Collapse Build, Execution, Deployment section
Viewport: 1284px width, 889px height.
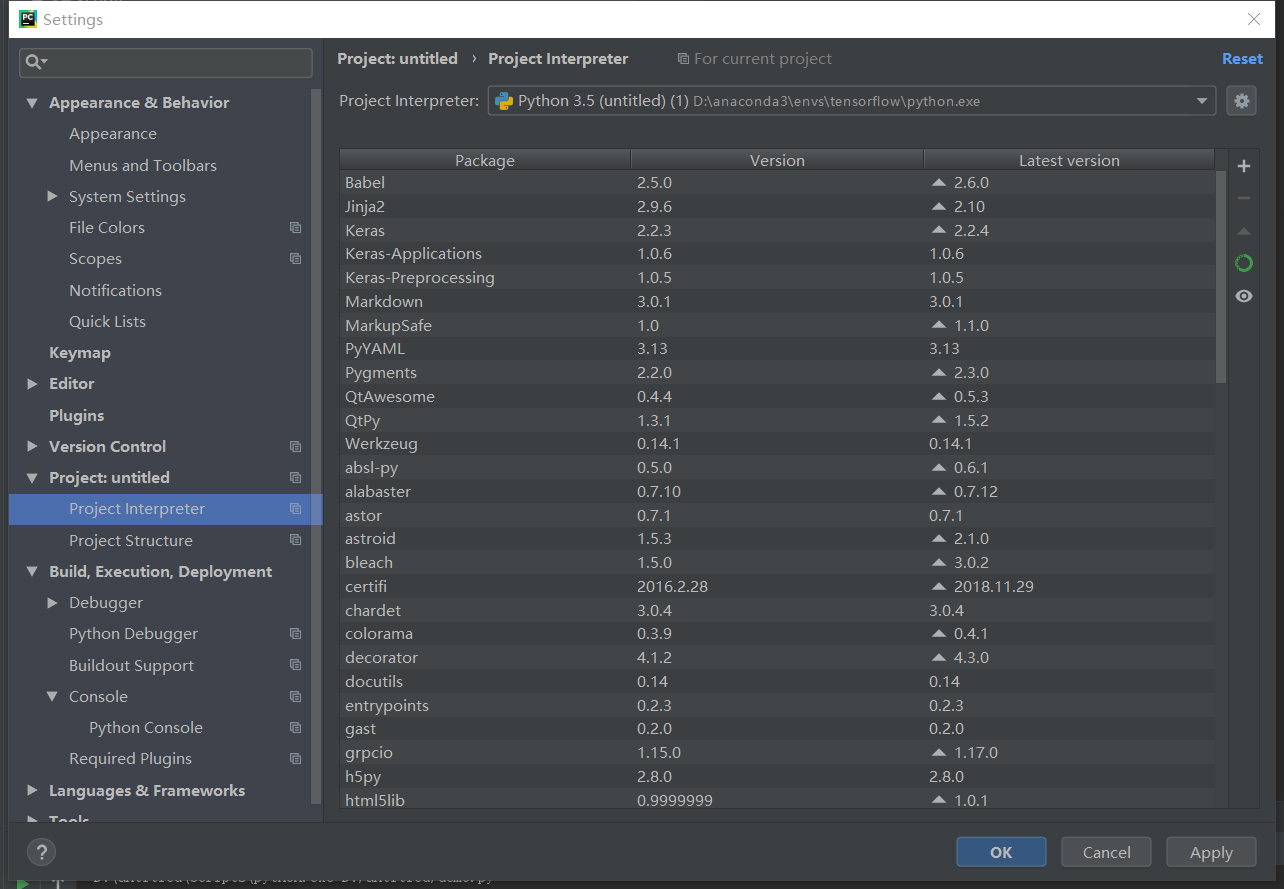(32, 572)
